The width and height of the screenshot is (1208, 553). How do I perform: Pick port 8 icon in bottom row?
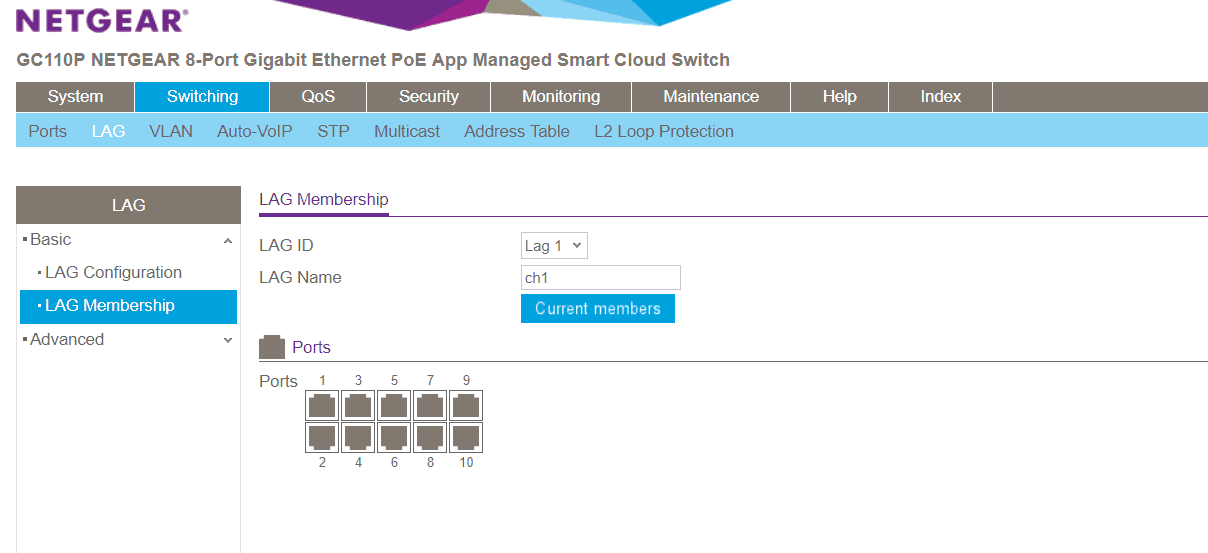click(430, 437)
